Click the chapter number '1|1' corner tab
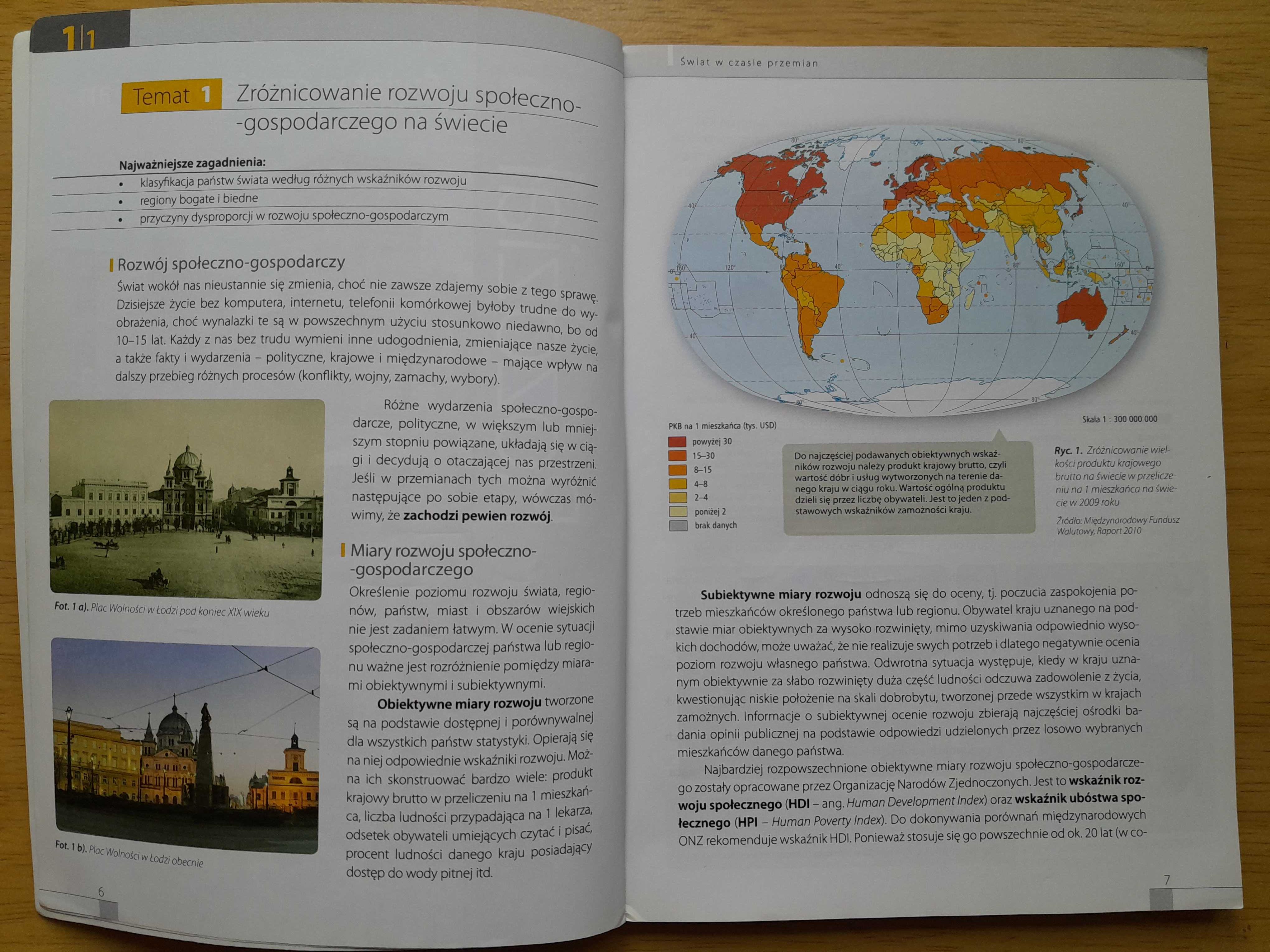The image size is (1270, 952). point(79,38)
